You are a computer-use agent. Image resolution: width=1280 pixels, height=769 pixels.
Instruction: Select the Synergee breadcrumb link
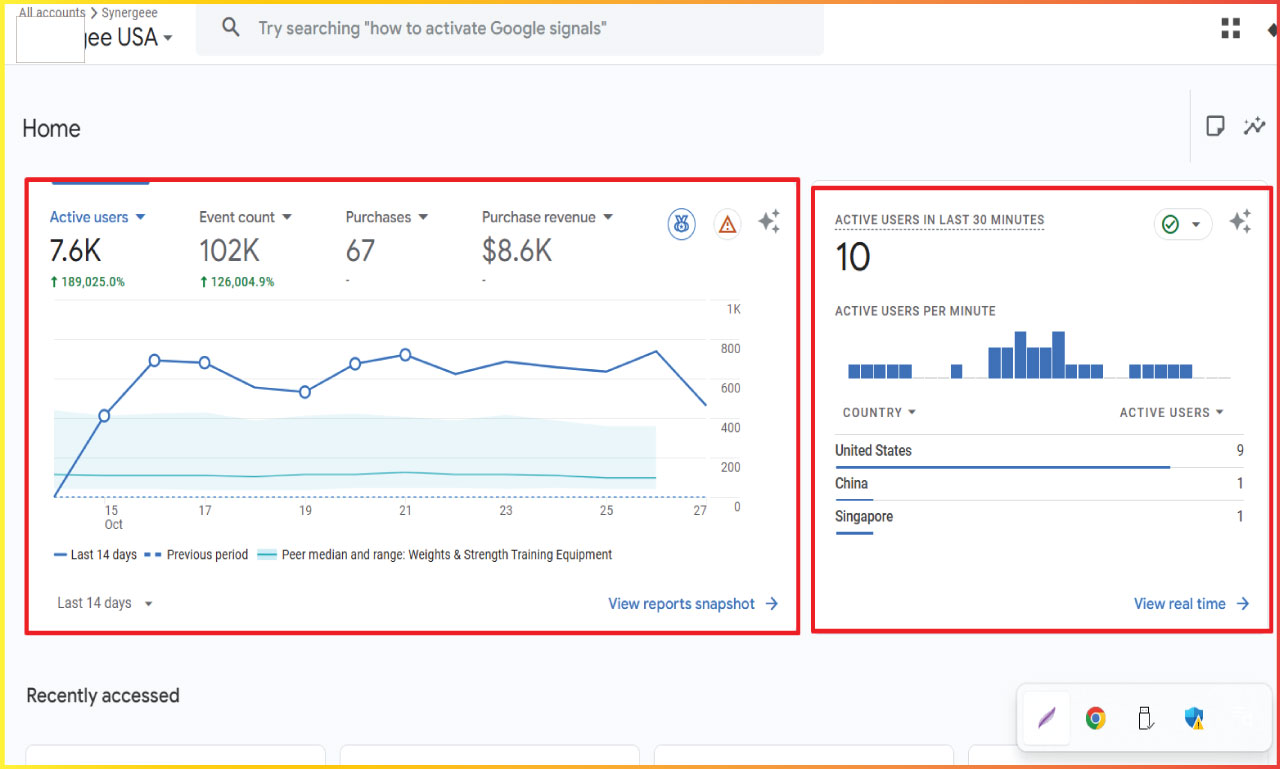(x=130, y=12)
